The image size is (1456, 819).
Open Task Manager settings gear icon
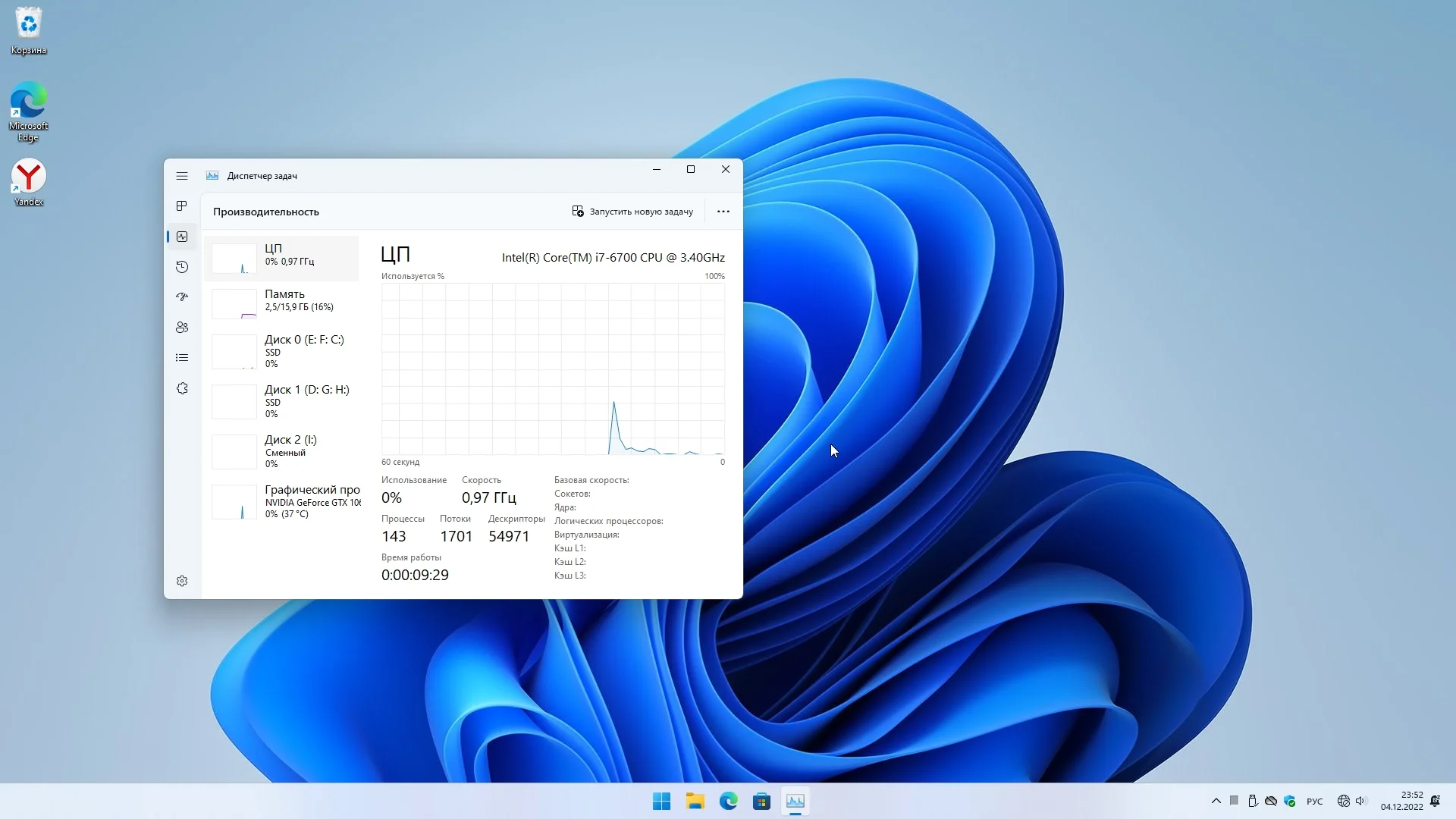(182, 581)
